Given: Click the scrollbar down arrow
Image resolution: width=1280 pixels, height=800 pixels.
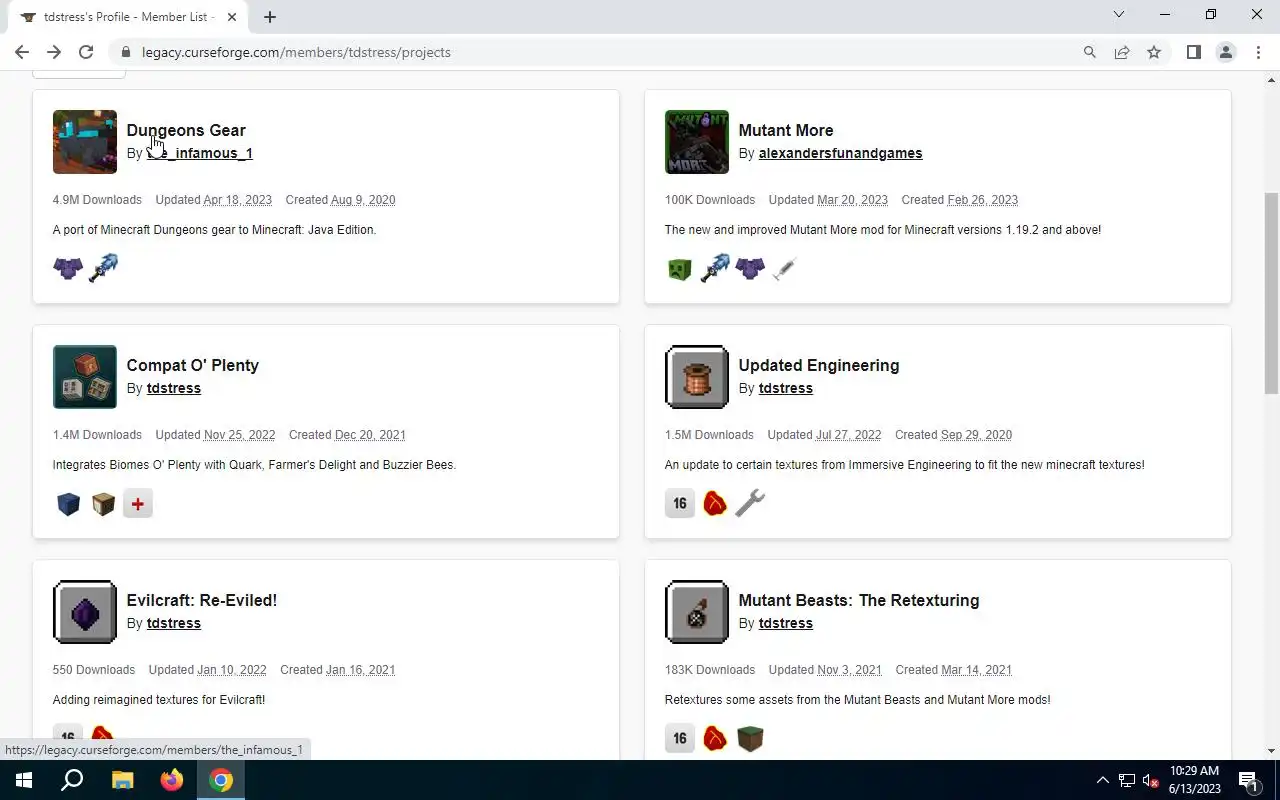Looking at the screenshot, I should (x=1272, y=751).
